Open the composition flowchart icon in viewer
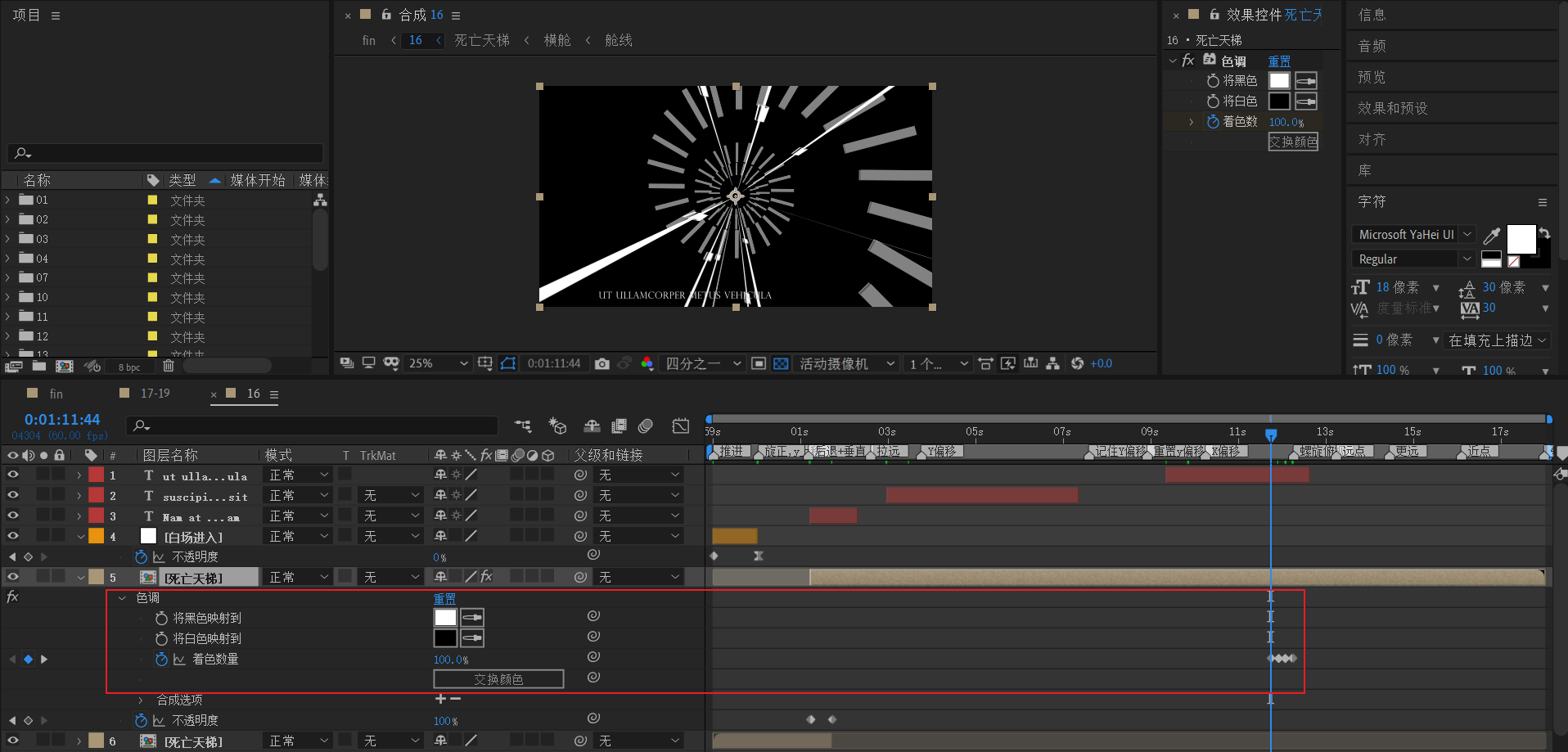1568x752 pixels. (x=1053, y=363)
